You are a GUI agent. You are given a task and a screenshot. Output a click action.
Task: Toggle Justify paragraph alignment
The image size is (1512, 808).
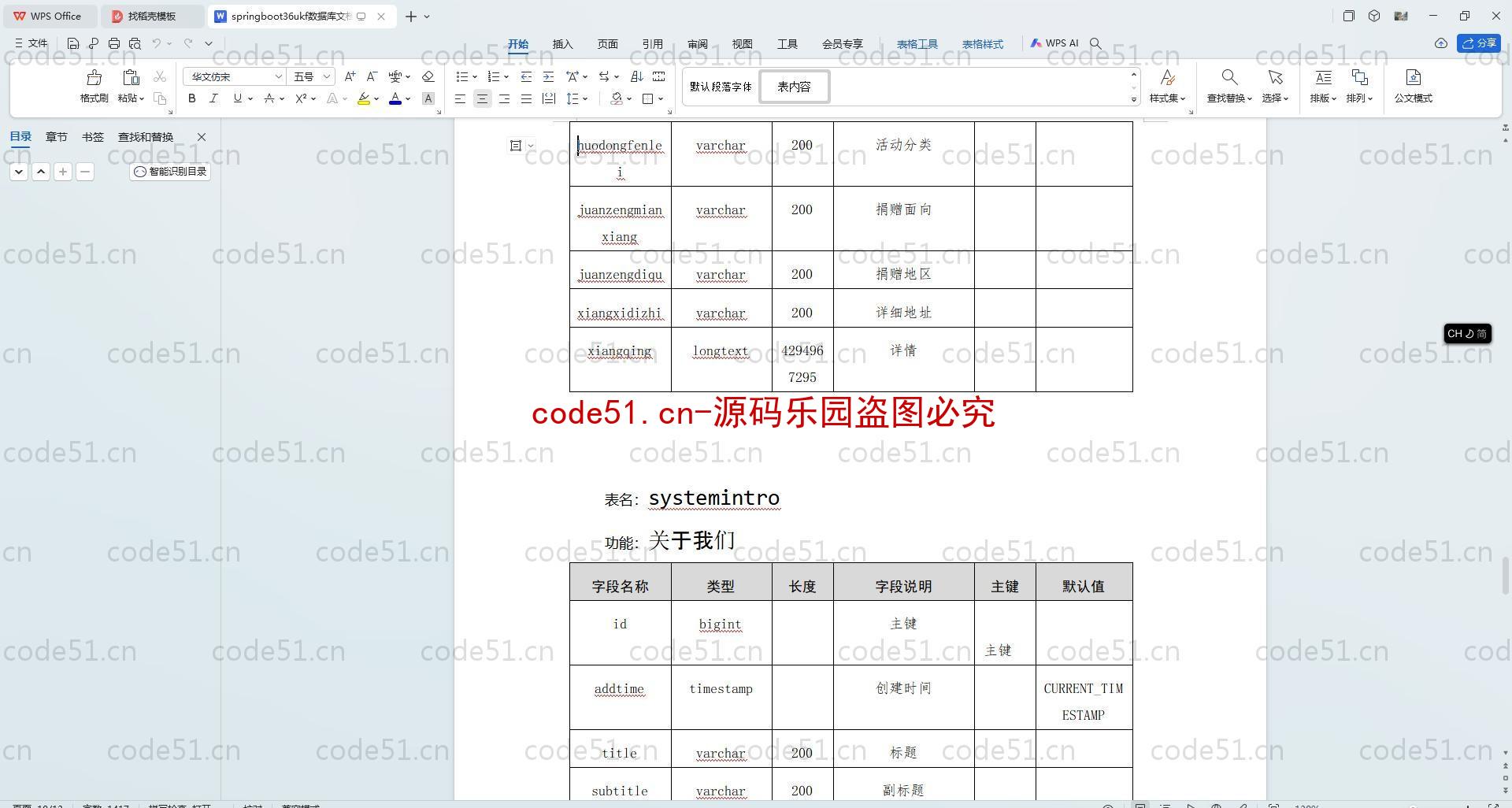[x=526, y=98]
